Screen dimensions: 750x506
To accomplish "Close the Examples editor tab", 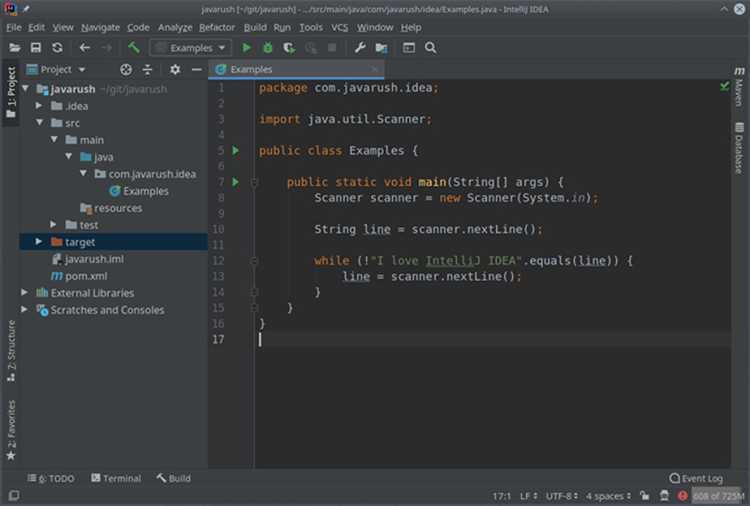I will (375, 70).
